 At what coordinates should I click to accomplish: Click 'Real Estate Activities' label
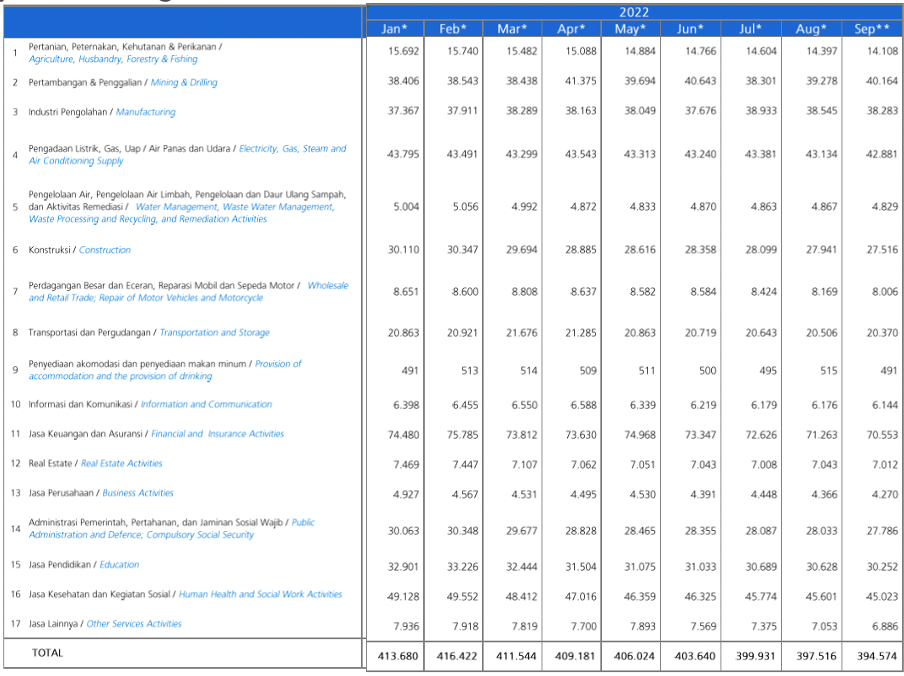pos(122,463)
